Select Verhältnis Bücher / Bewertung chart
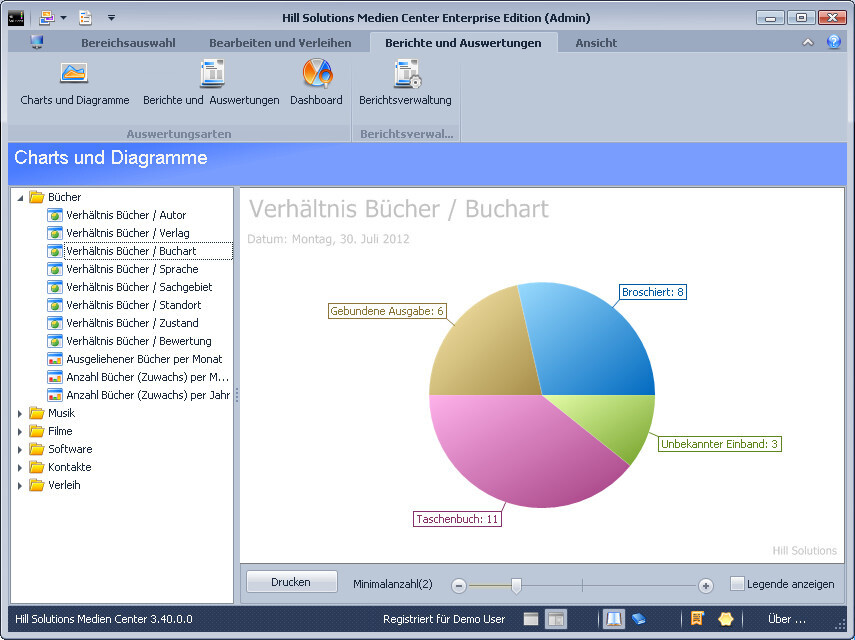This screenshot has width=855, height=640. click(139, 341)
